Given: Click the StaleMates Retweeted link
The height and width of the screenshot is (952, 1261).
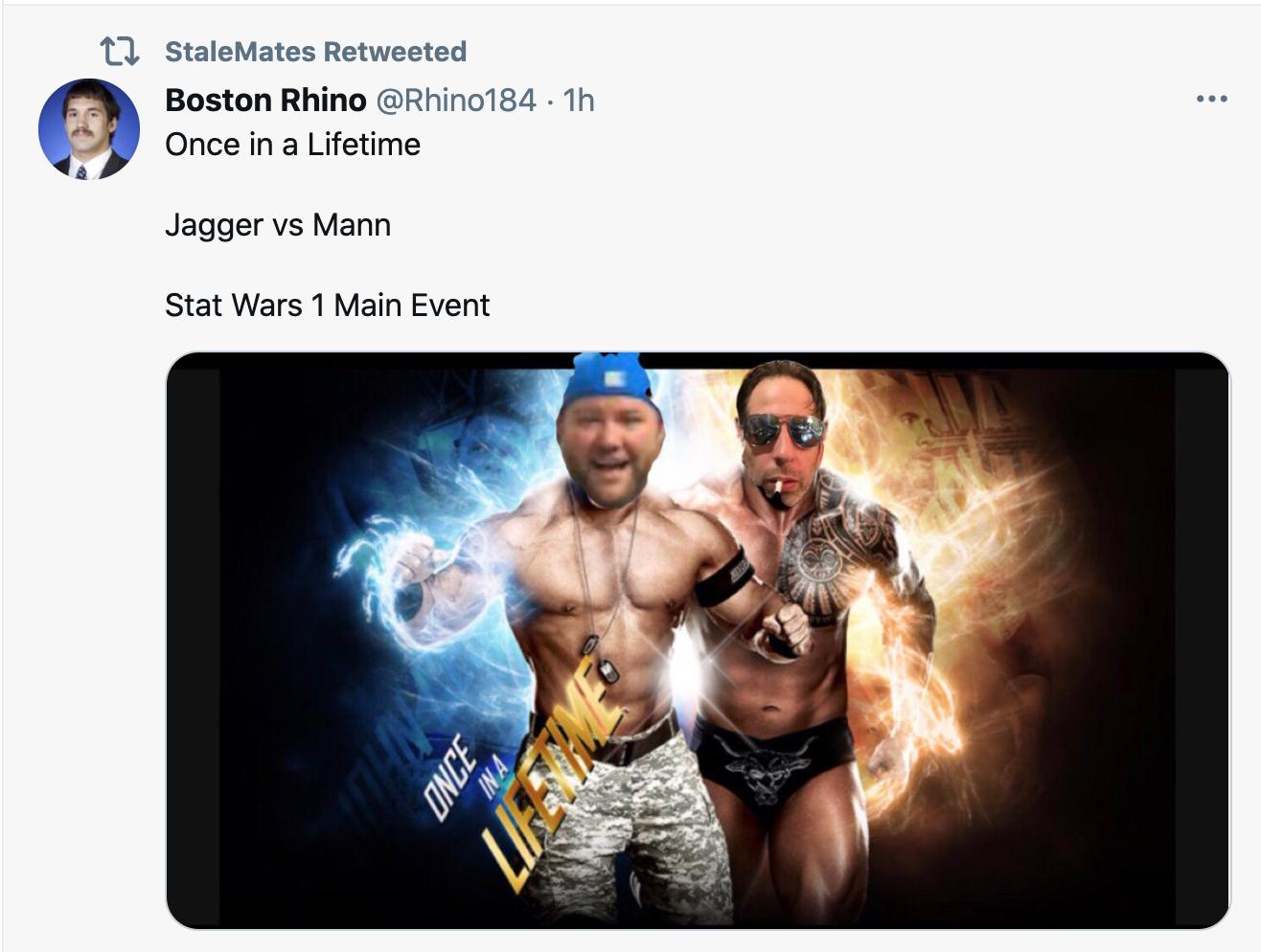Looking at the screenshot, I should [x=315, y=52].
